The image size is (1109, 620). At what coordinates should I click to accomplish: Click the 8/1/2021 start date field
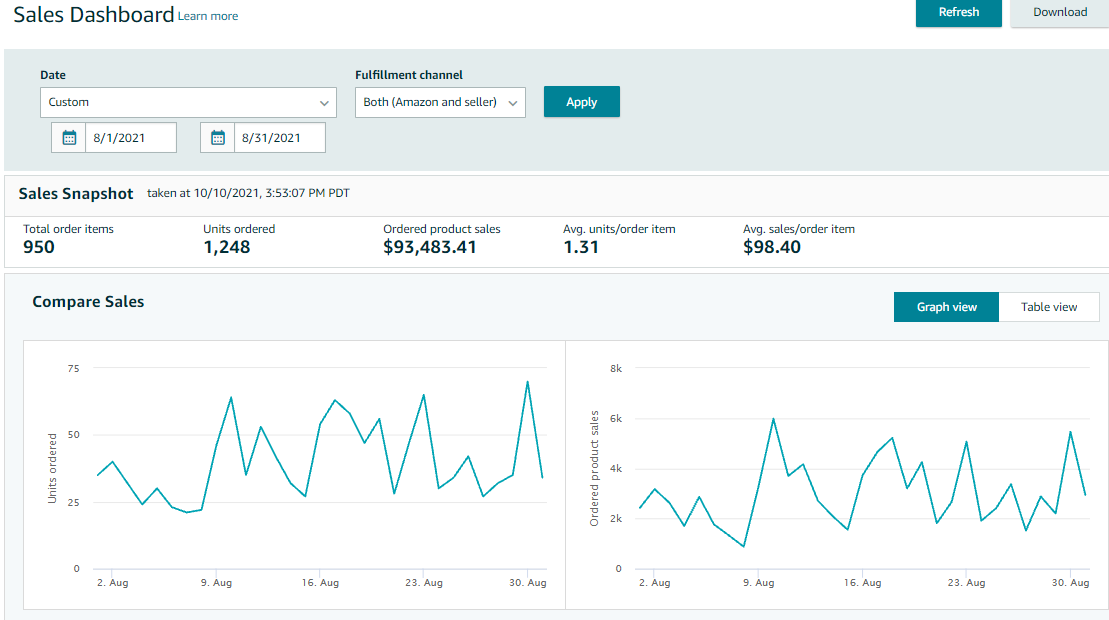pyautogui.click(x=131, y=138)
